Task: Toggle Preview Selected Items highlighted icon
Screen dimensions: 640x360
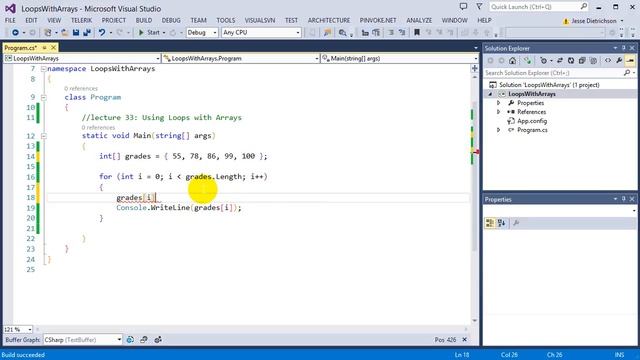Action: click(x=630, y=60)
